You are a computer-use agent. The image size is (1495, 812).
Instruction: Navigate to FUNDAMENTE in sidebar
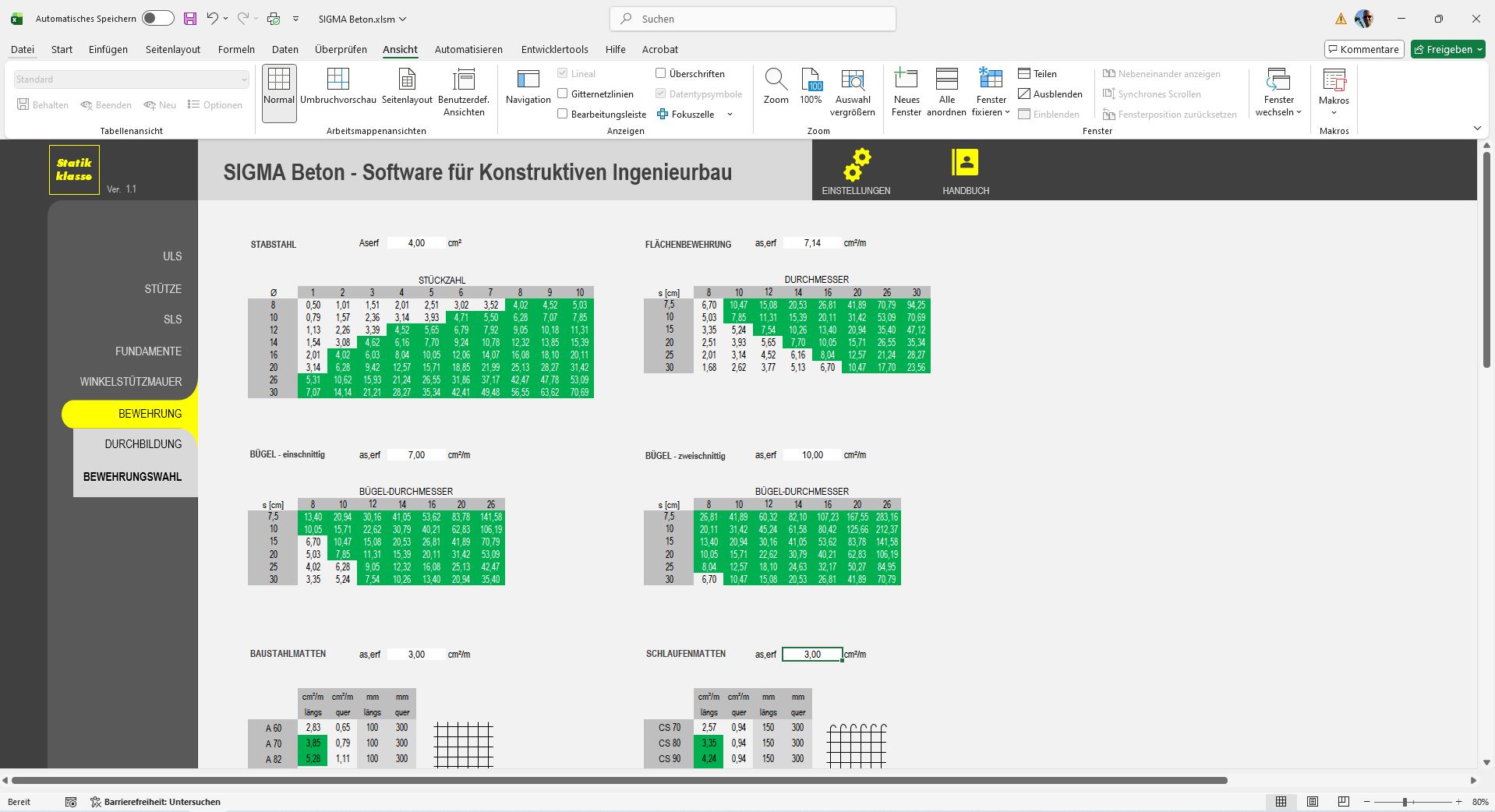tap(148, 351)
